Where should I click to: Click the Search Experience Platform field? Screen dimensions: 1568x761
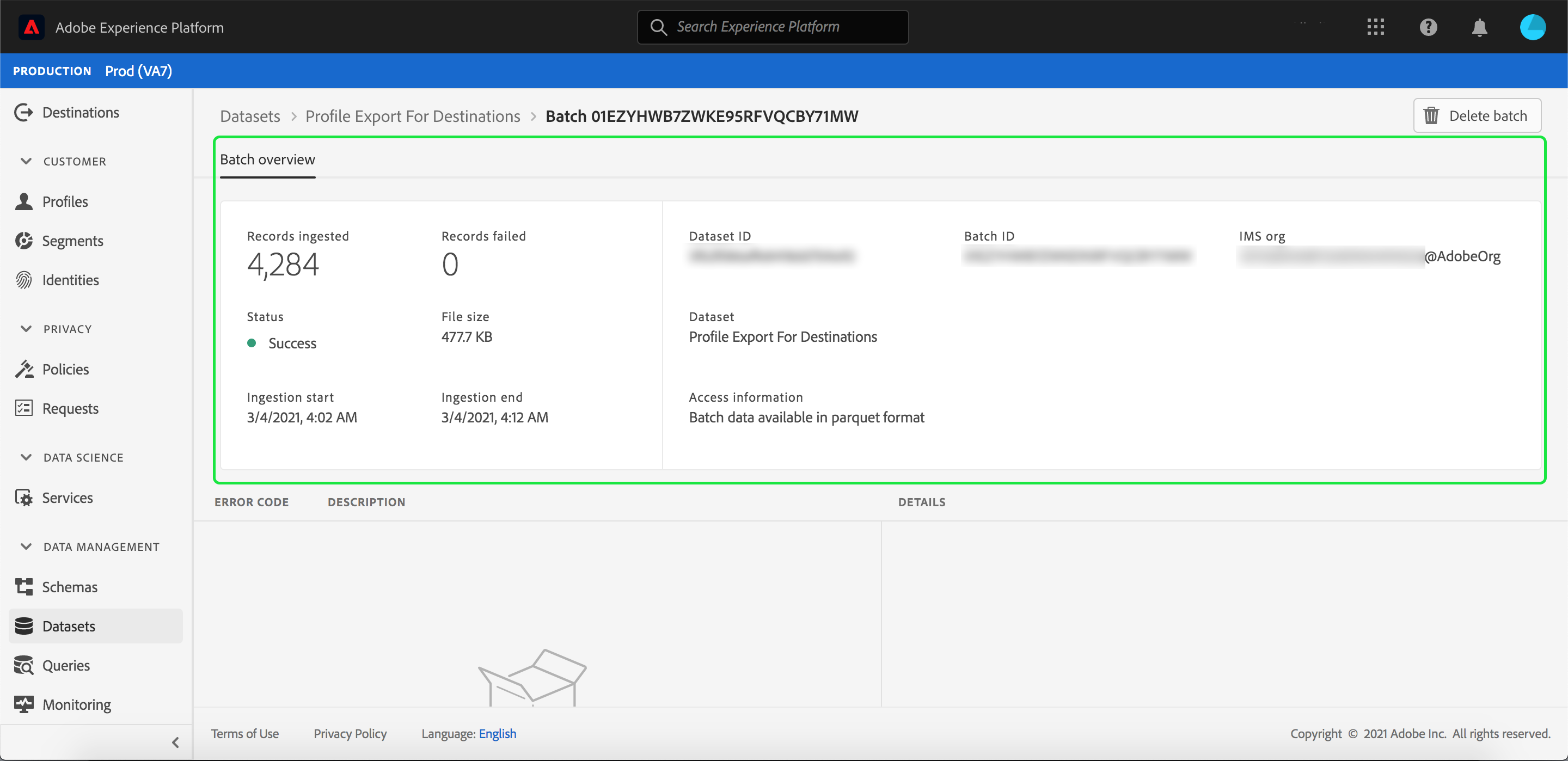(773, 27)
